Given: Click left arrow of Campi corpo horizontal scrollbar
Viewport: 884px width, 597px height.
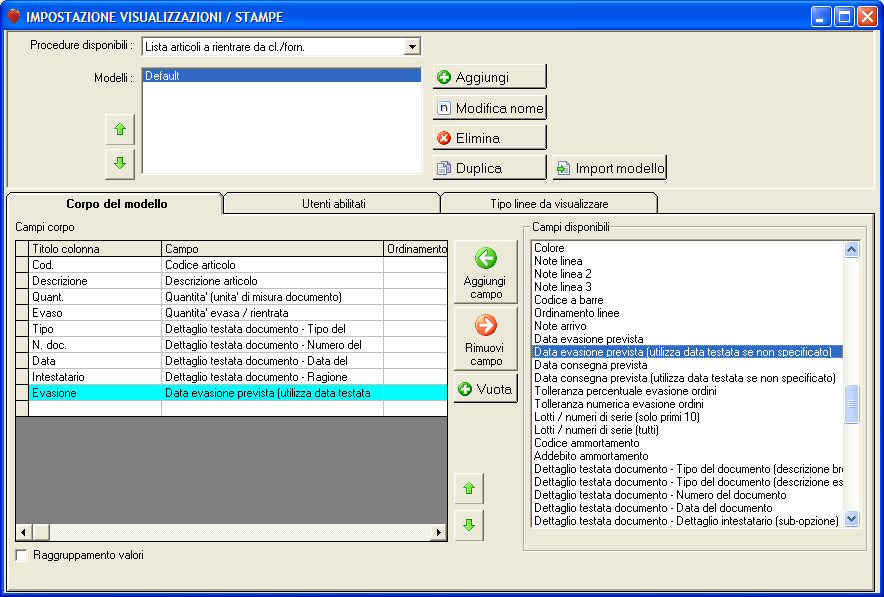Looking at the screenshot, I should click(23, 532).
